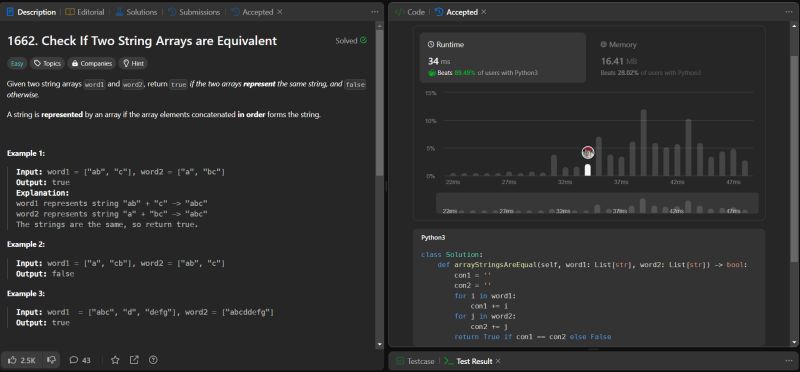Show the Hint for this problem

click(133, 63)
